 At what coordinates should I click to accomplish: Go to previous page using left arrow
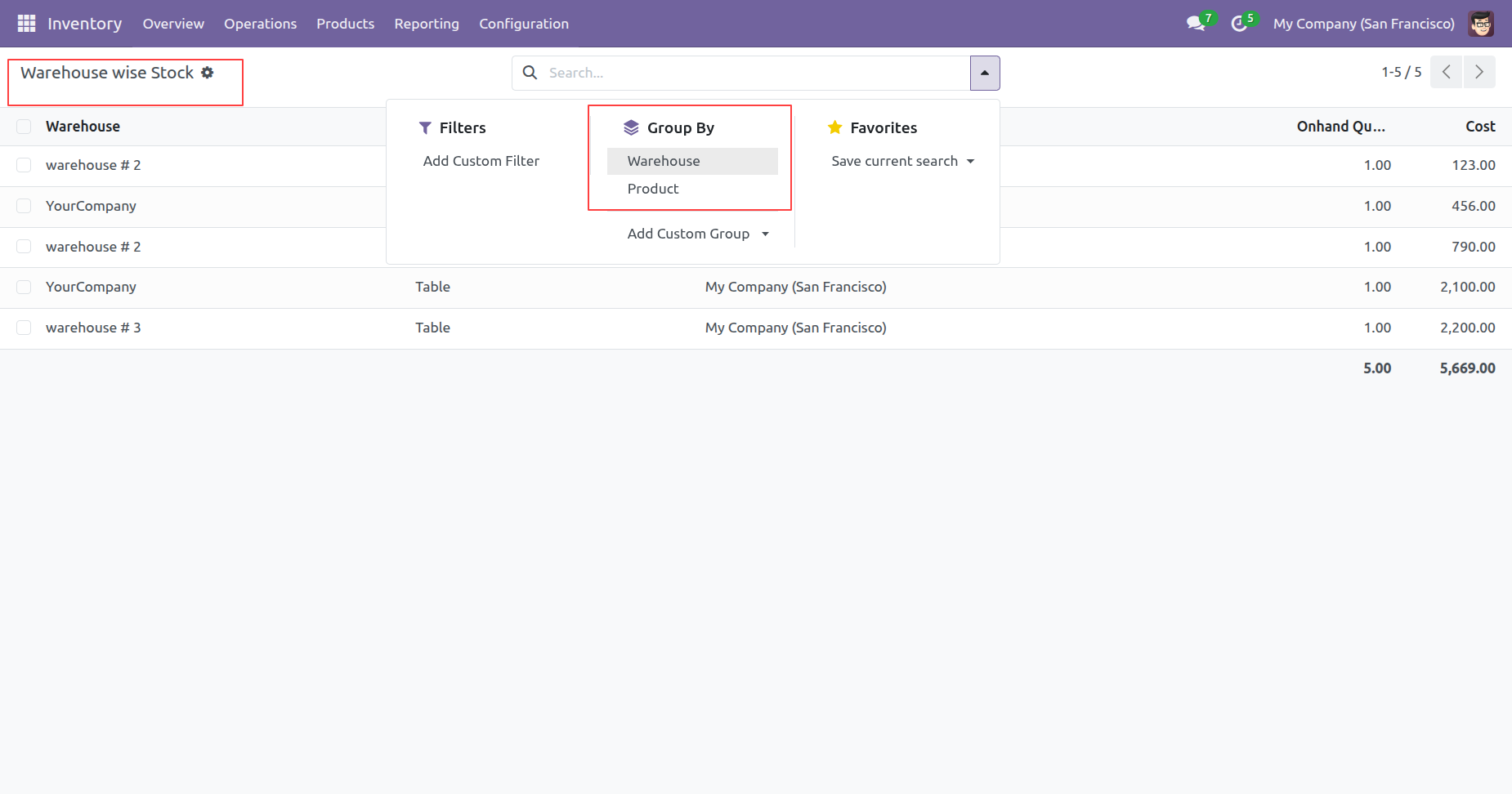pos(1446,72)
